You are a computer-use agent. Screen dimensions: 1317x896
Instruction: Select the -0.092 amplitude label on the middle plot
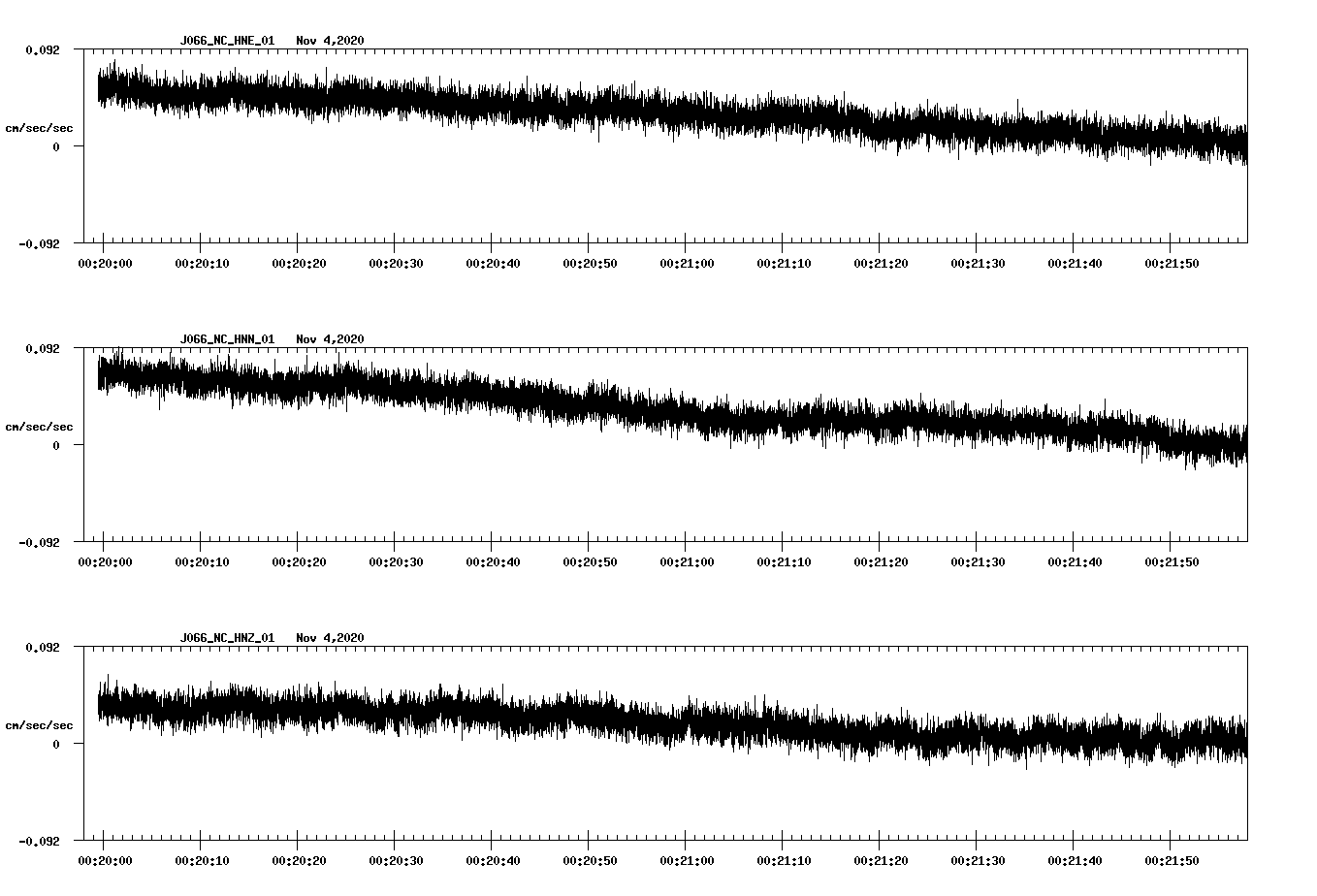pyautogui.click(x=40, y=544)
